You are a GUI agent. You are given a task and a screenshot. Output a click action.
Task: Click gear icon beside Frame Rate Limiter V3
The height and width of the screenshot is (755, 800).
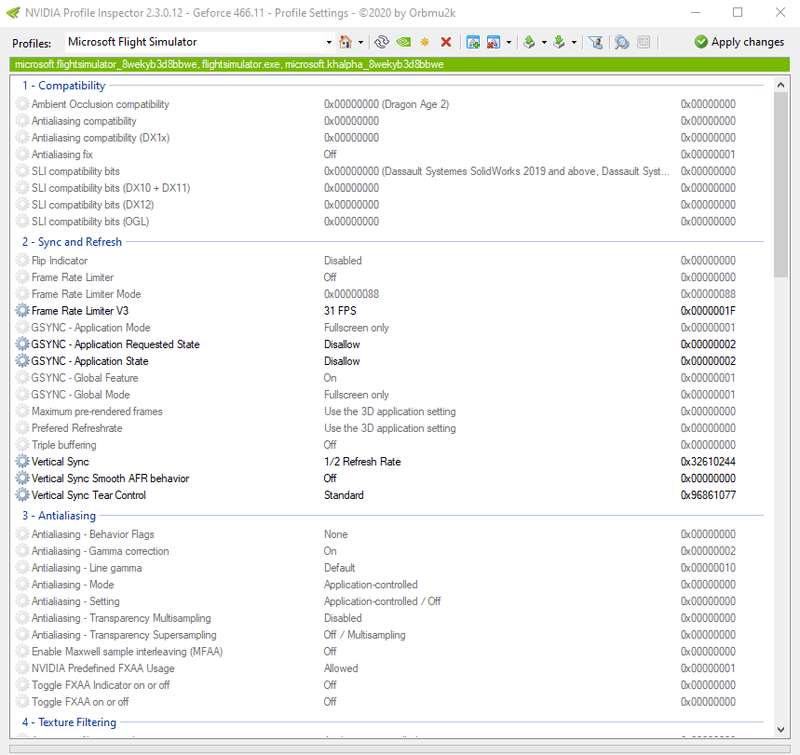[22, 311]
